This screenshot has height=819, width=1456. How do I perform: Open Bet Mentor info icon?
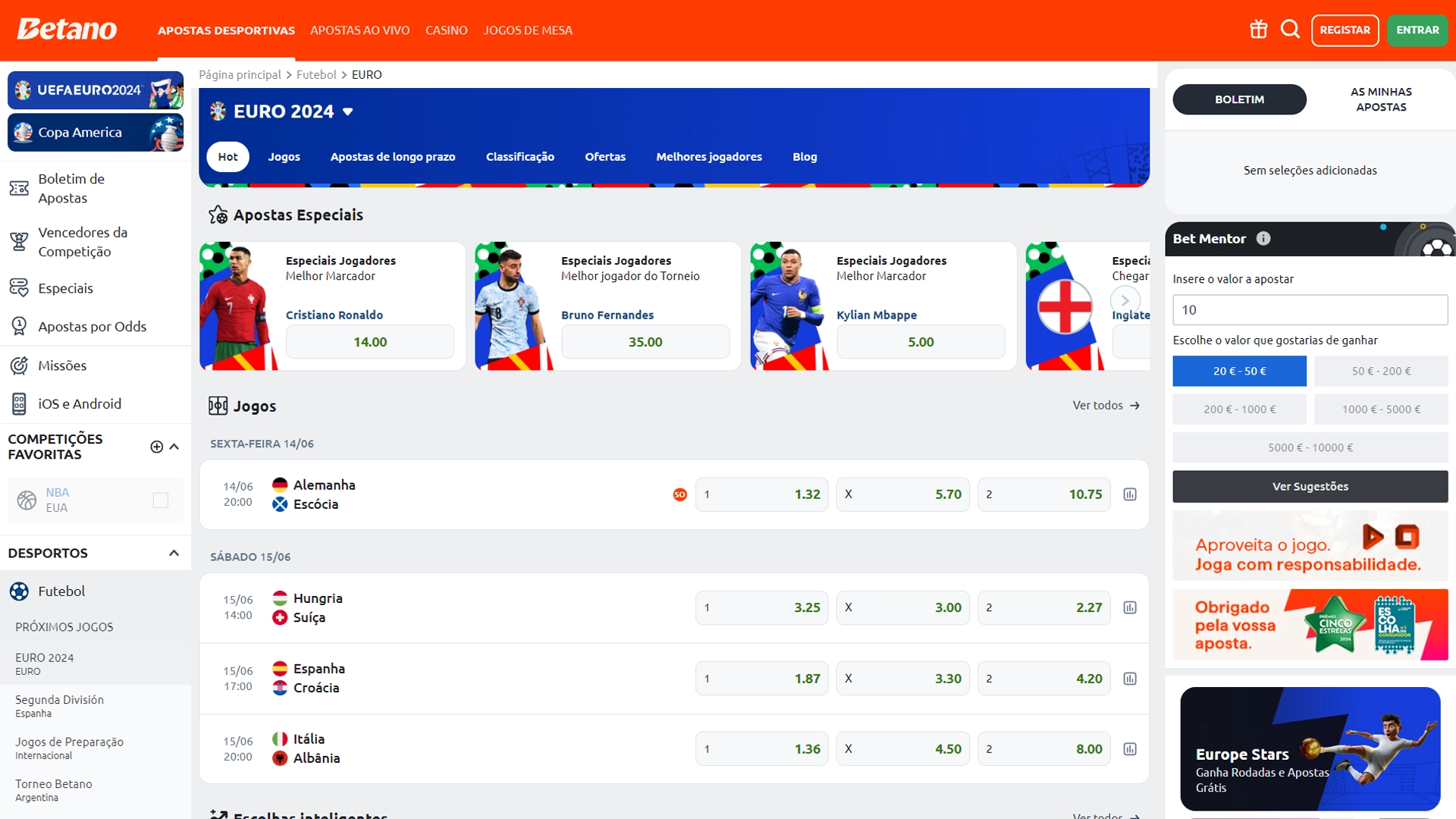tap(1263, 238)
